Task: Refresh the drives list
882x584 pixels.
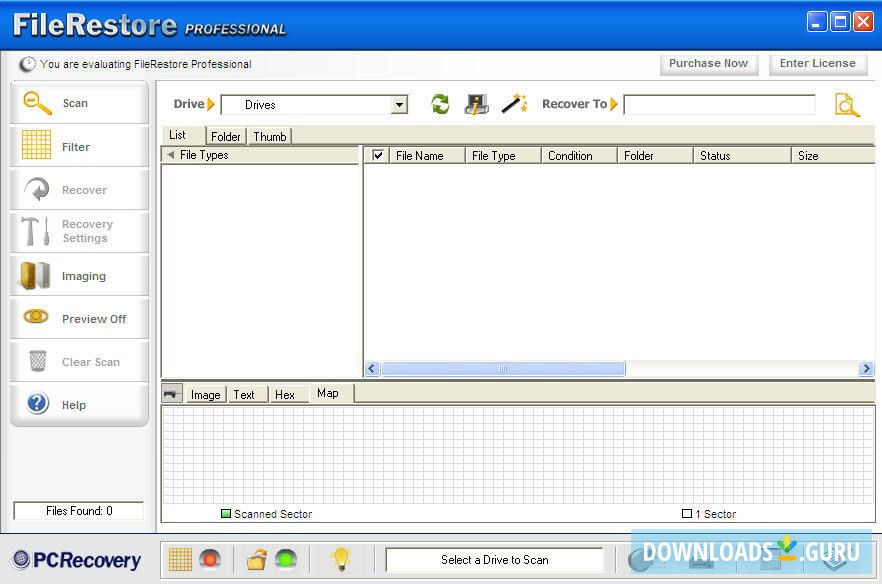Action: [x=440, y=103]
